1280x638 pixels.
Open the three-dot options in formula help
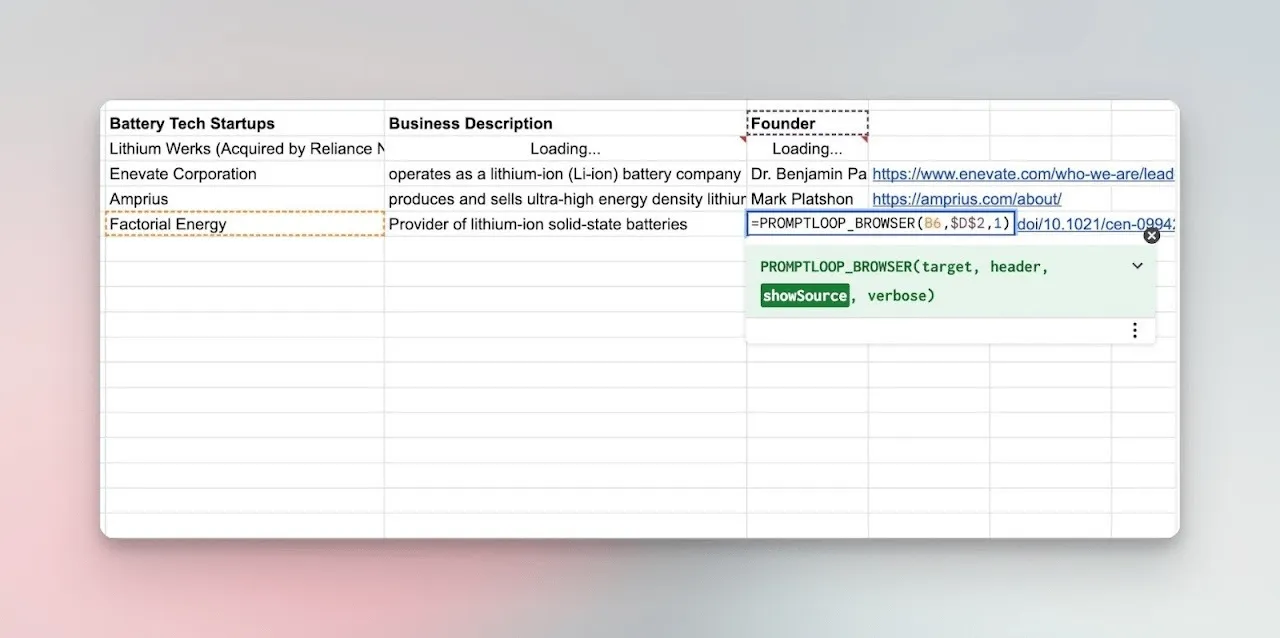click(x=1134, y=331)
